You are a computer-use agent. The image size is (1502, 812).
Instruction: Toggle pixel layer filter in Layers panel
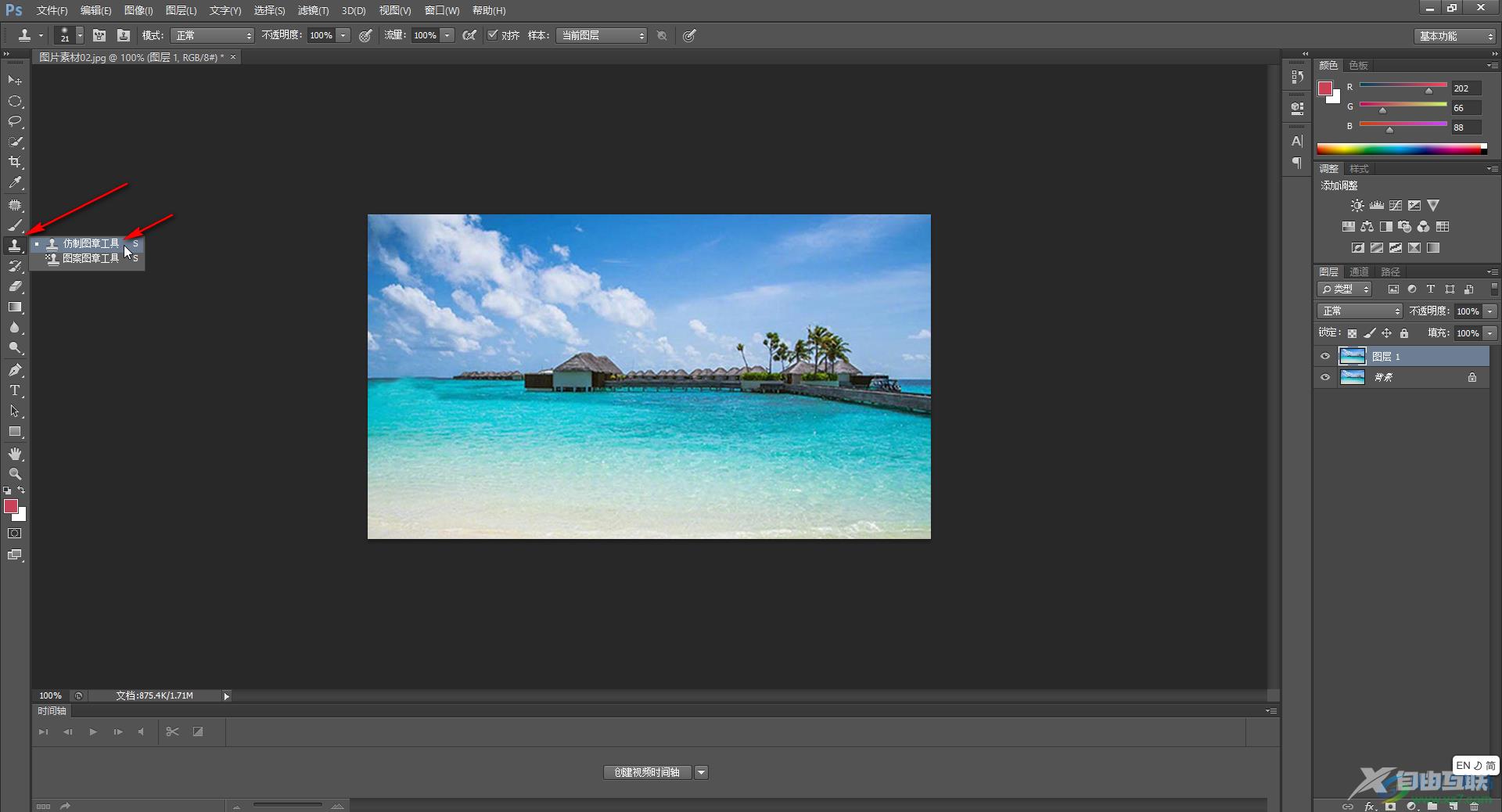(x=1393, y=289)
